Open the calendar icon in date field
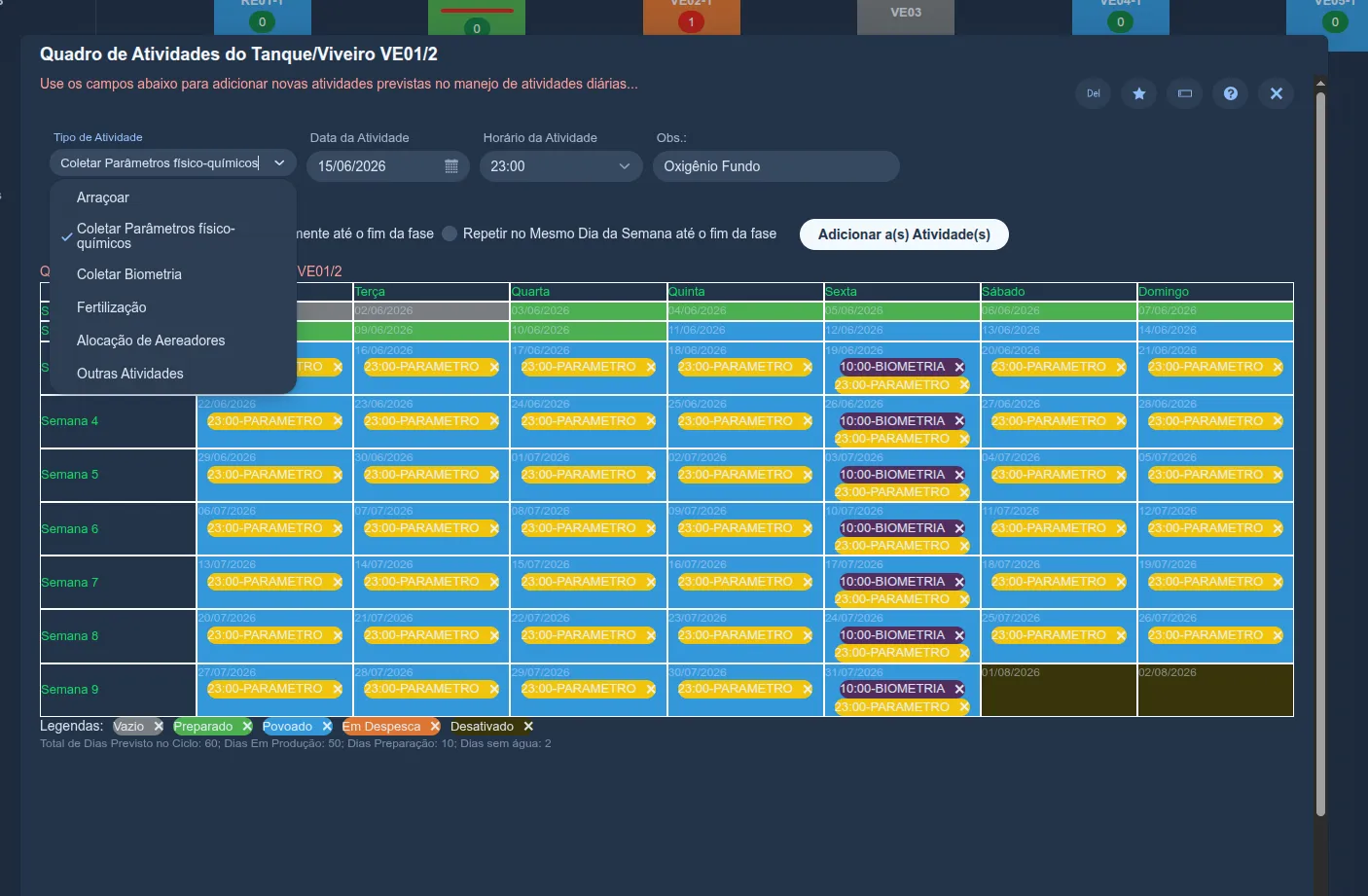 point(451,166)
